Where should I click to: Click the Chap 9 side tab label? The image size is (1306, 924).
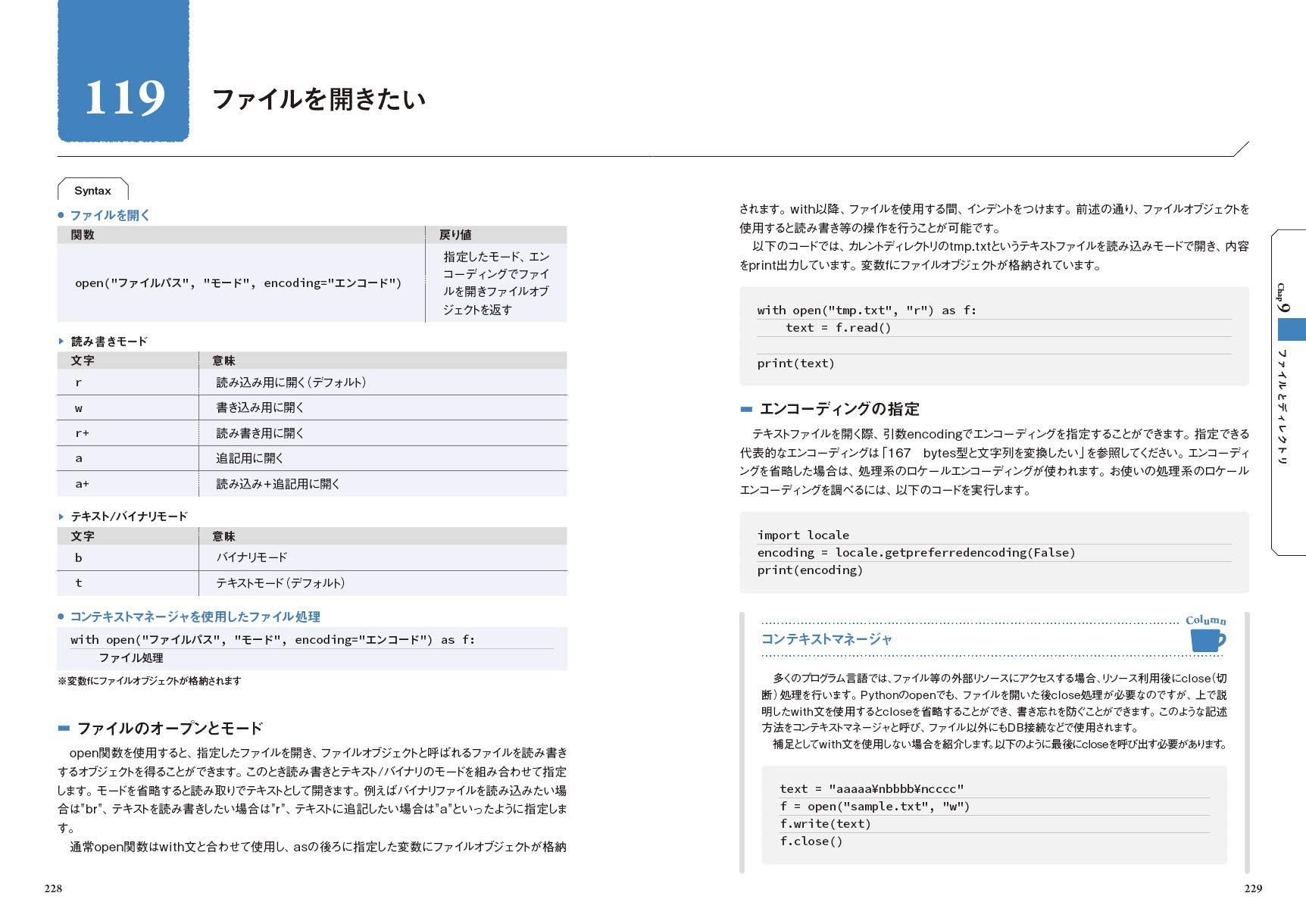coord(1283,298)
